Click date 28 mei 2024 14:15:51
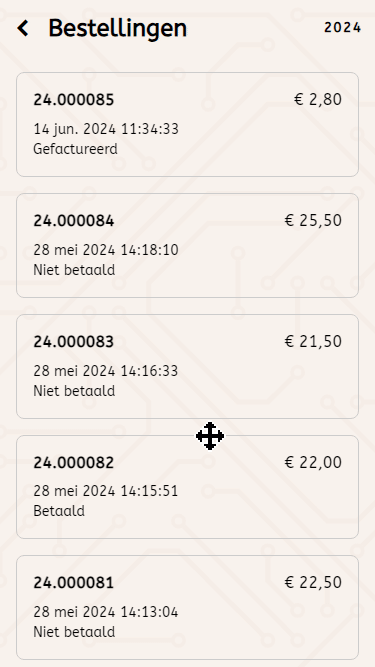This screenshot has height=667, width=375. point(105,491)
